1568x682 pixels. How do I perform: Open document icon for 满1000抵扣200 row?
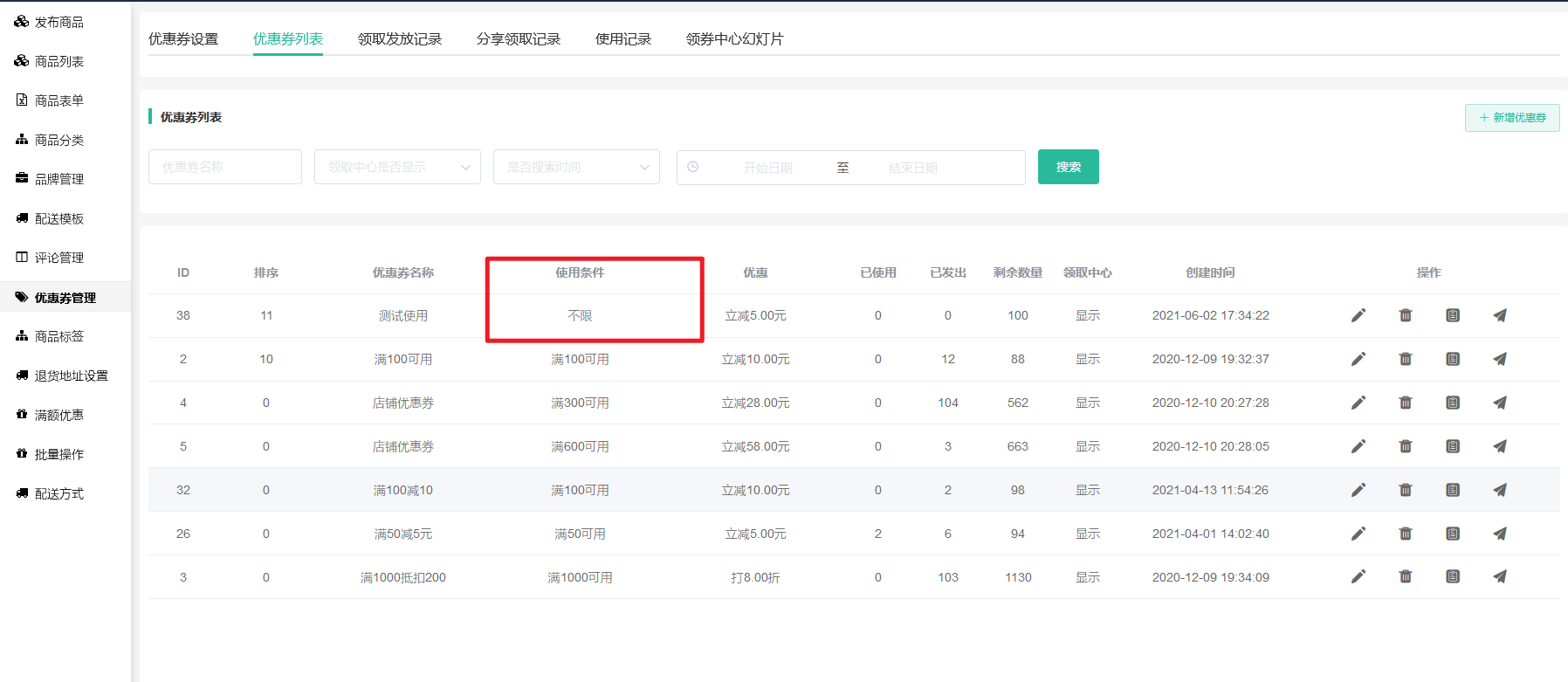click(1453, 576)
